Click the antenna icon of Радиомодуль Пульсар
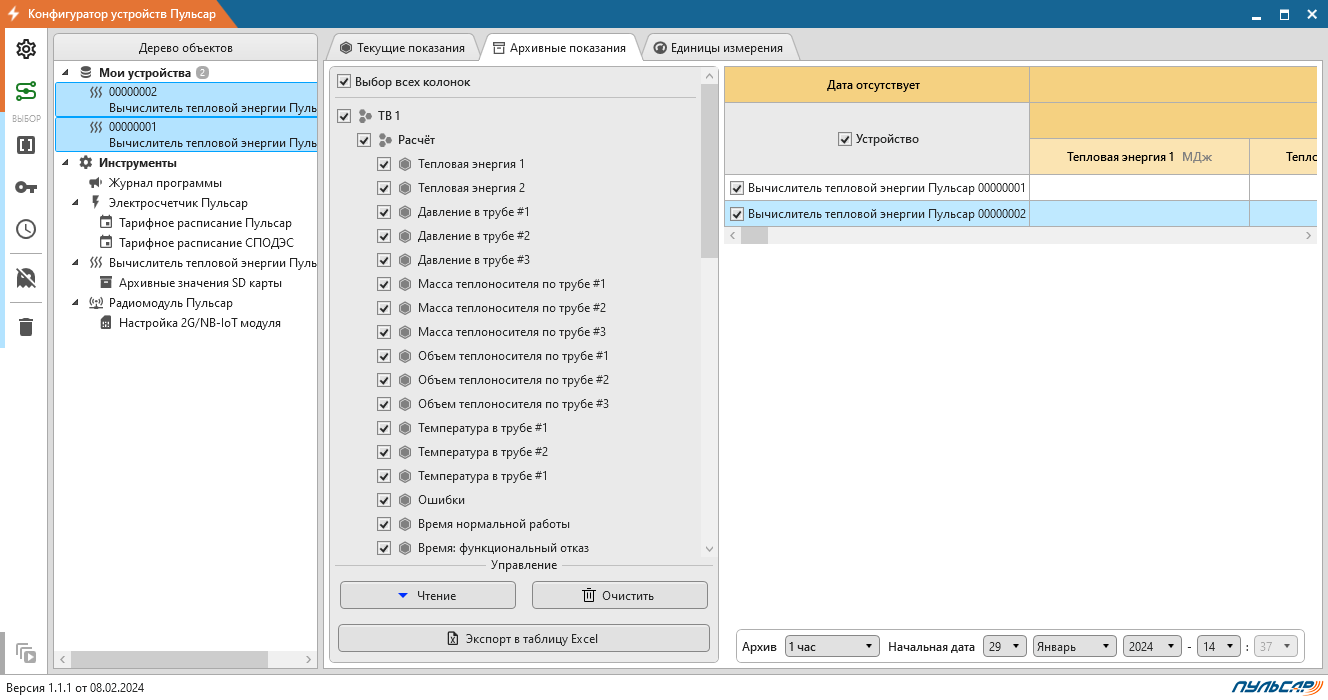Image resolution: width=1328 pixels, height=700 pixels. click(96, 303)
